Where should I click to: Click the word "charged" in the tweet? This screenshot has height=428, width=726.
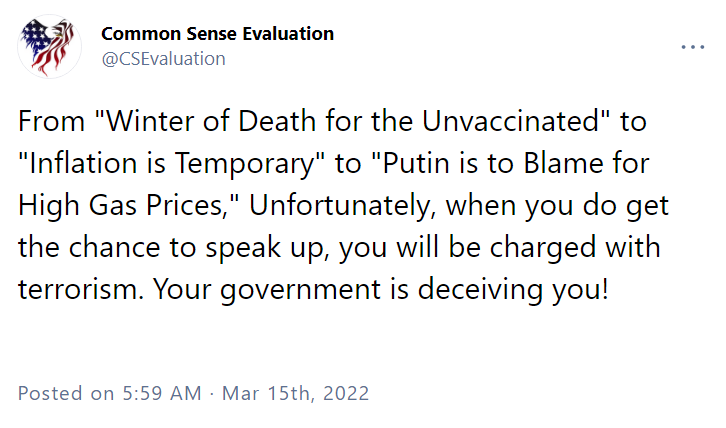543,248
